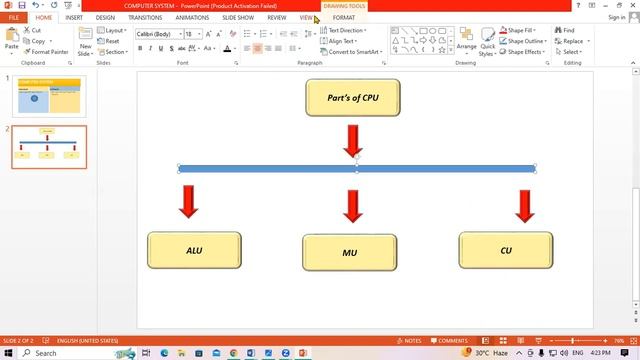Viewport: 640px width, 360px height.
Task: Click the taskbar Search box
Action: click(78, 353)
